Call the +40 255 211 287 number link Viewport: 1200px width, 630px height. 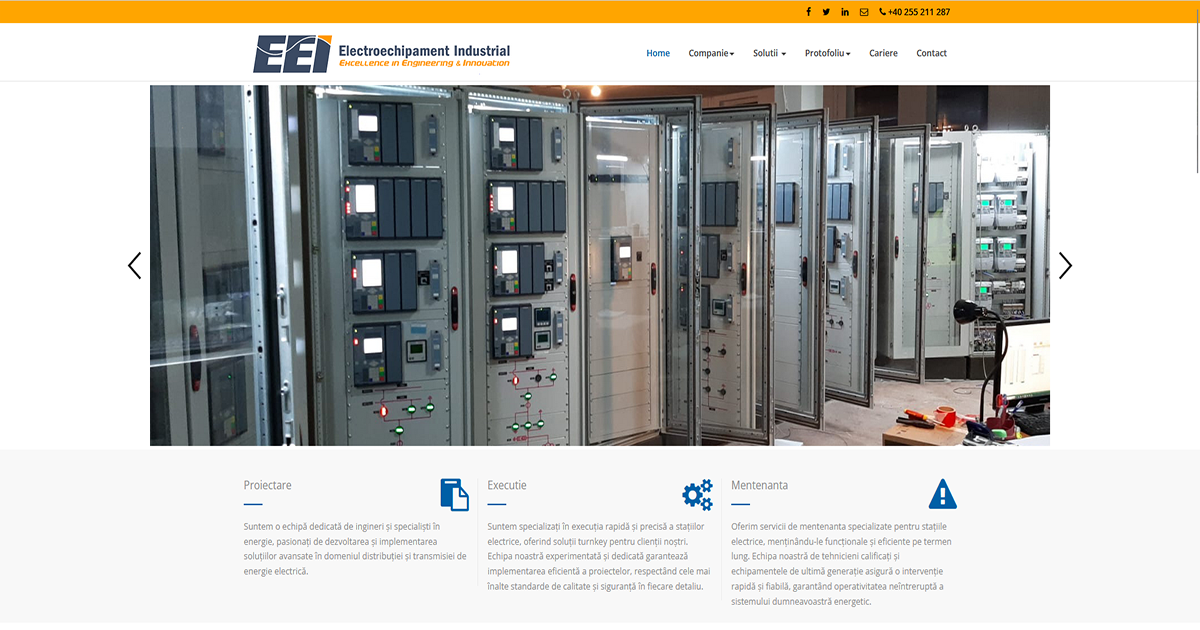pos(918,11)
